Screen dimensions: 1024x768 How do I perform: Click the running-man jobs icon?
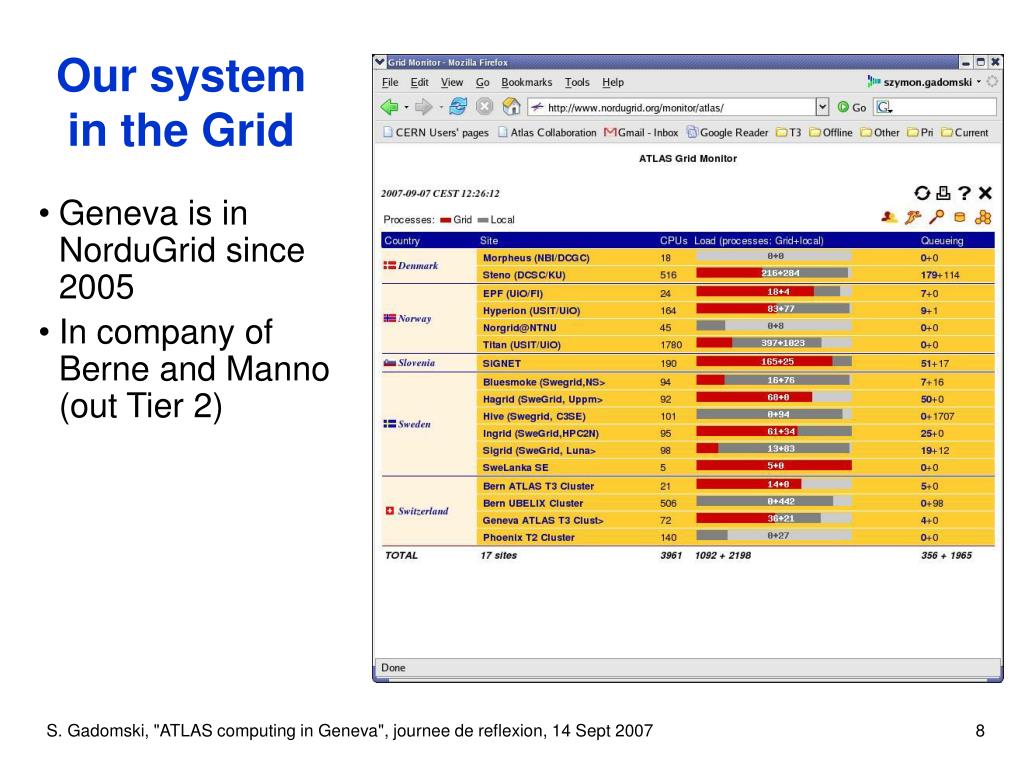point(912,217)
